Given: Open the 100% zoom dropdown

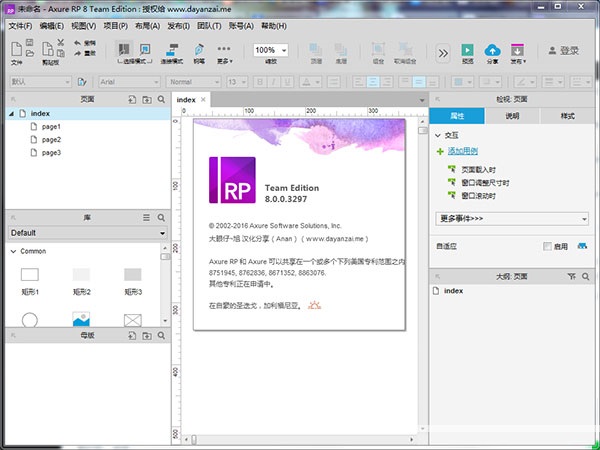Looking at the screenshot, I should (x=284, y=50).
